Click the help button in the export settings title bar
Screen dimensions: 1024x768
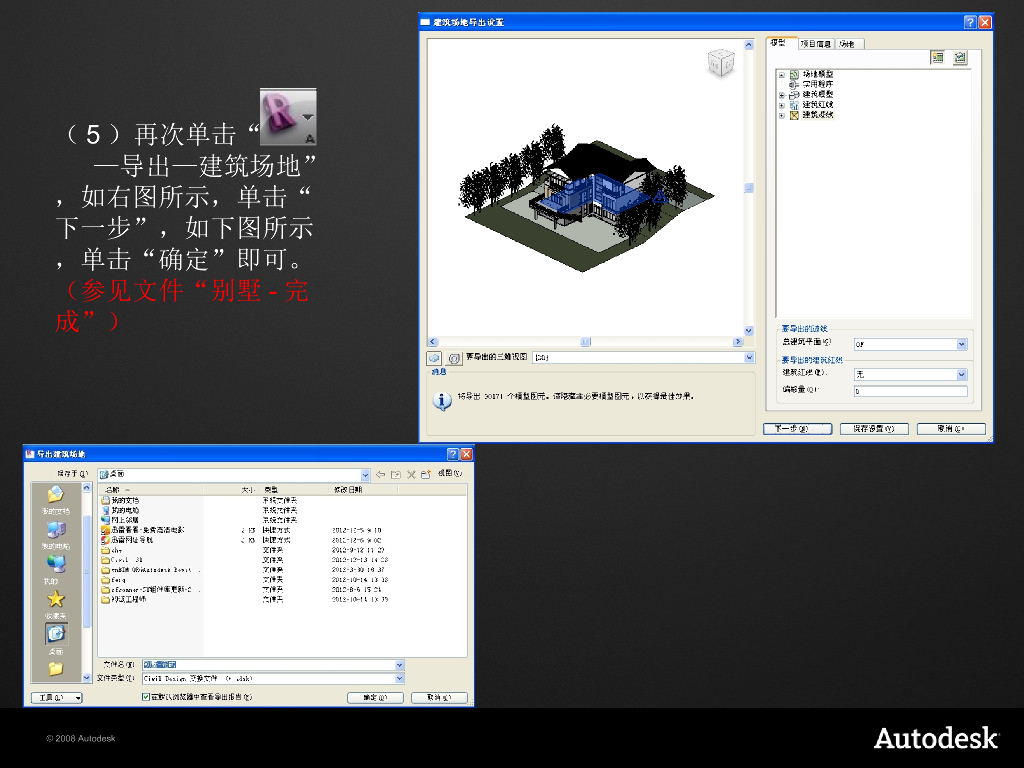click(970, 22)
